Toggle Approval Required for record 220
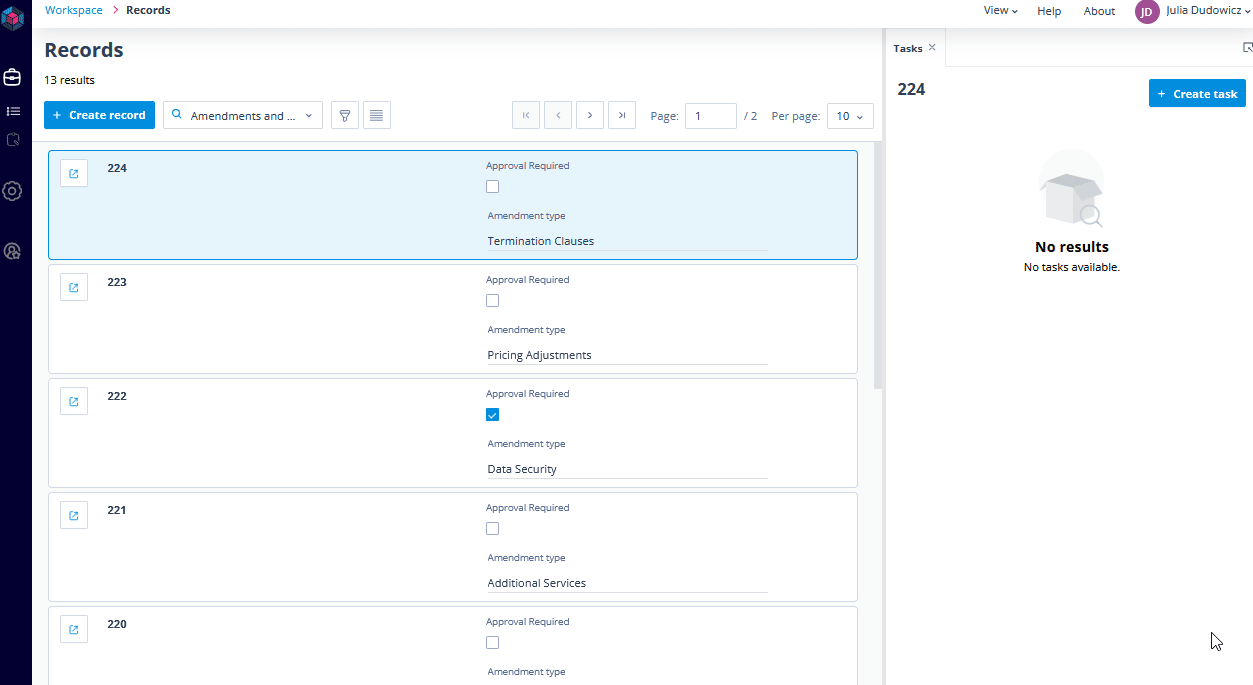The image size is (1253, 685). (x=492, y=643)
